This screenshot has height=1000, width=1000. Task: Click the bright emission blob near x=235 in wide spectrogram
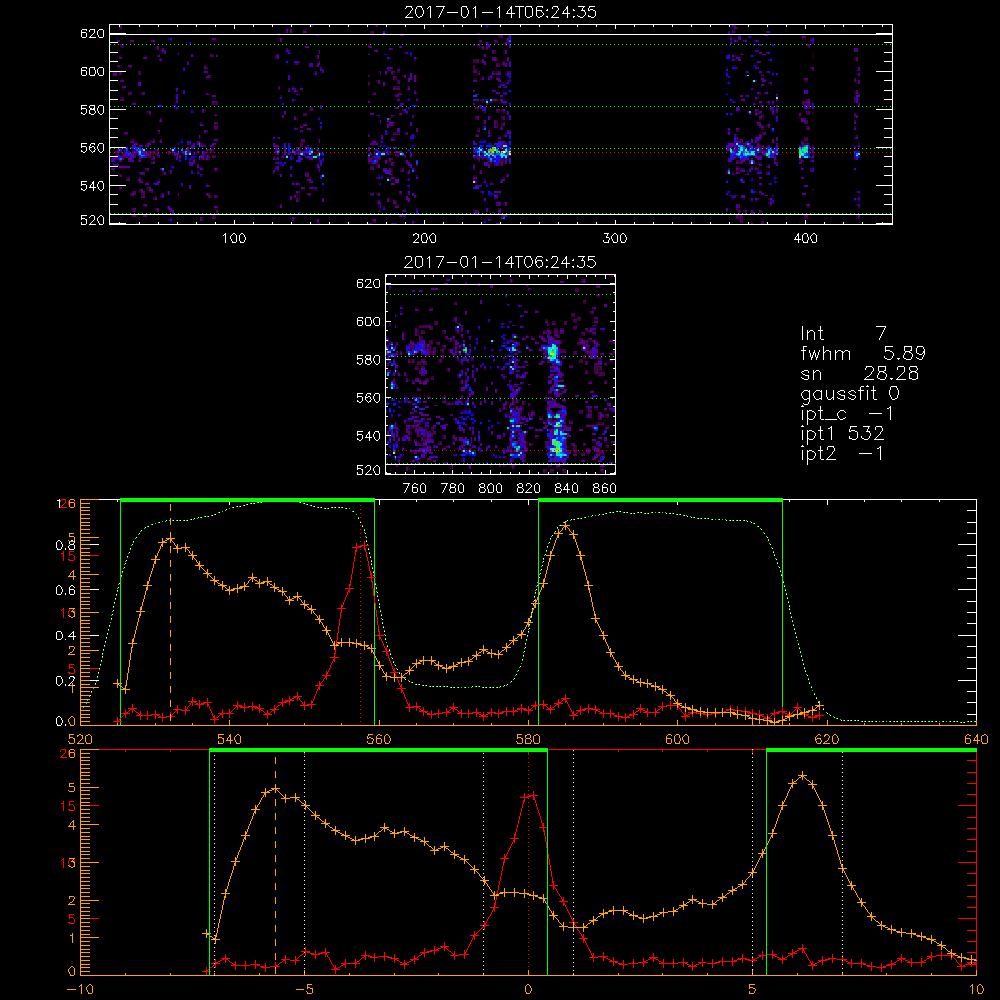[x=492, y=152]
